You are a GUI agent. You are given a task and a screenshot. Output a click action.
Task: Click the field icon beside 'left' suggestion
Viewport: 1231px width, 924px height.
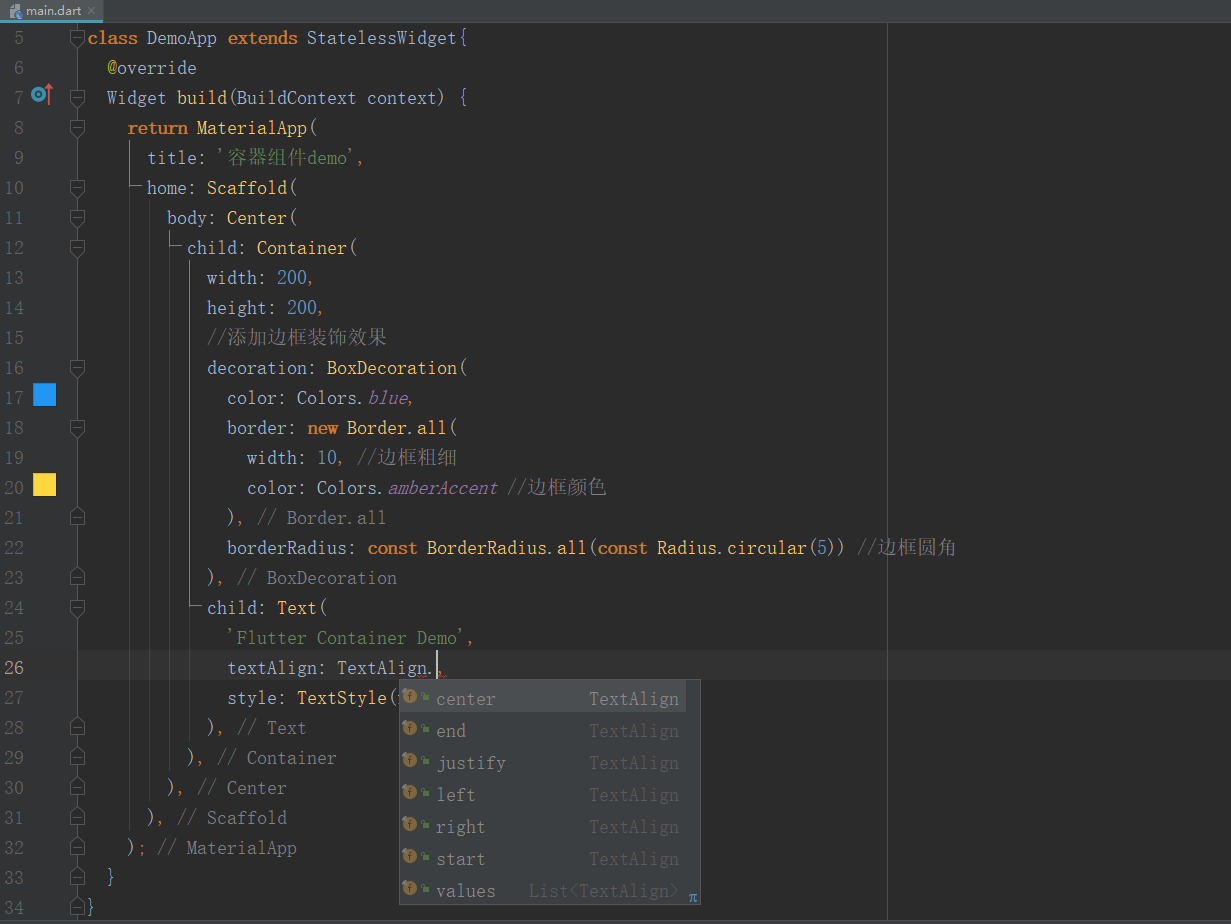411,793
